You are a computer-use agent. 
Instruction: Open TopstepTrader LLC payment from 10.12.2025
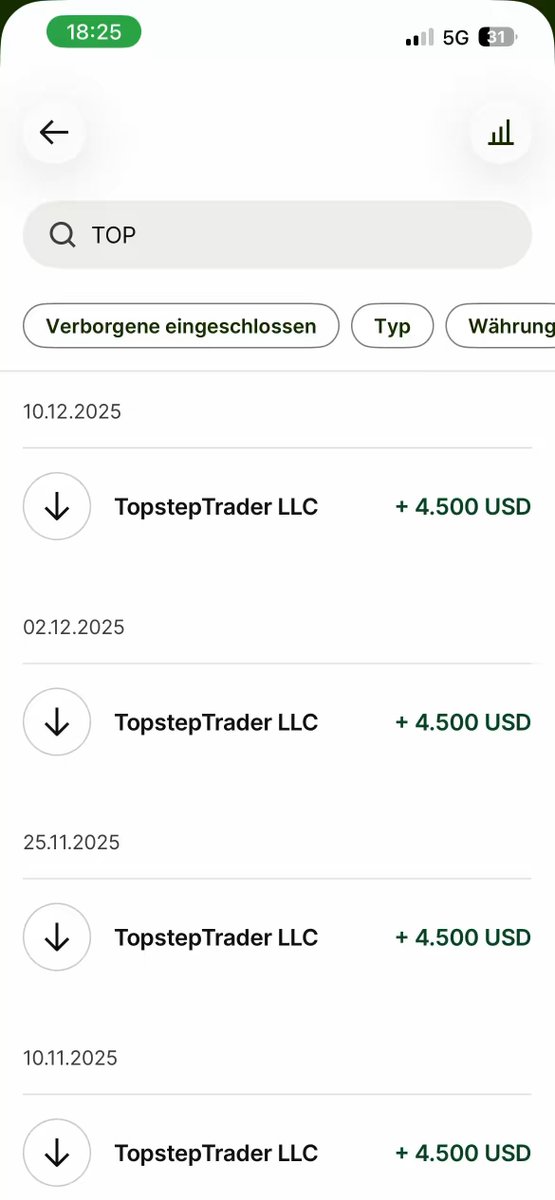[277, 506]
